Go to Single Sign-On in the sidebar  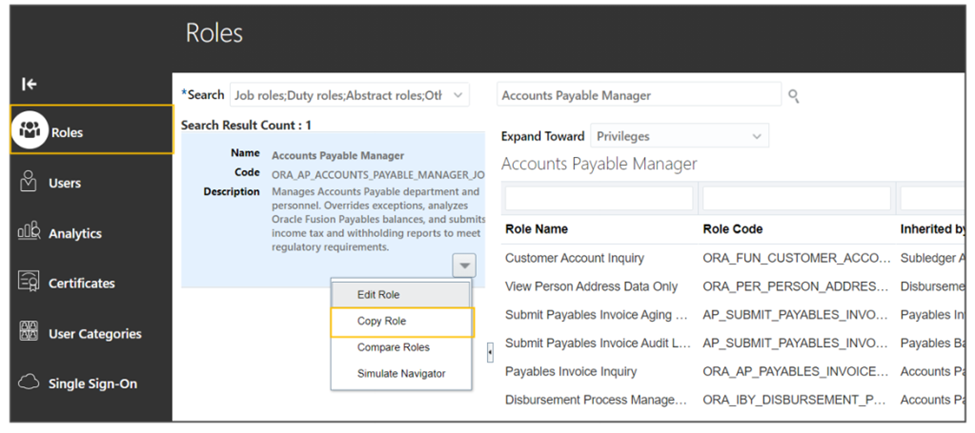(x=93, y=383)
